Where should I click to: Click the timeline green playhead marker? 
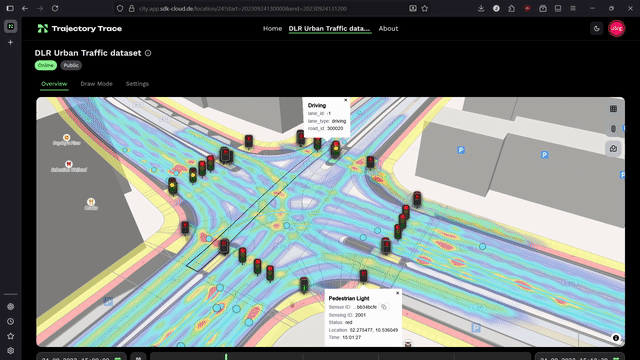click(226, 356)
